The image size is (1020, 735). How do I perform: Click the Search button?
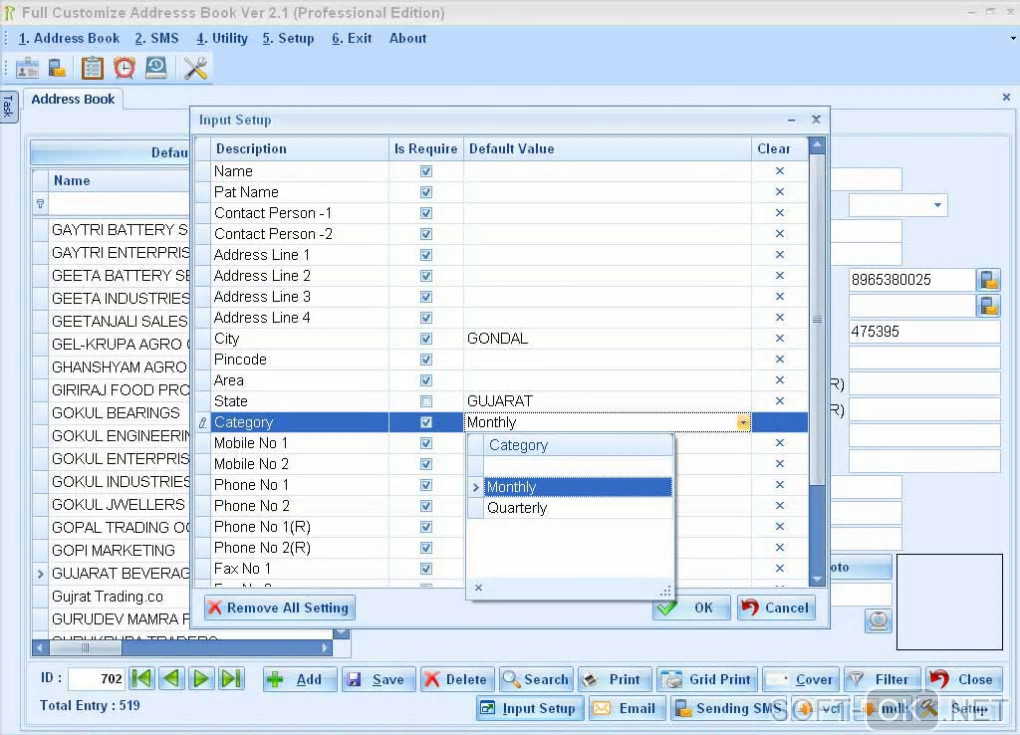(536, 680)
